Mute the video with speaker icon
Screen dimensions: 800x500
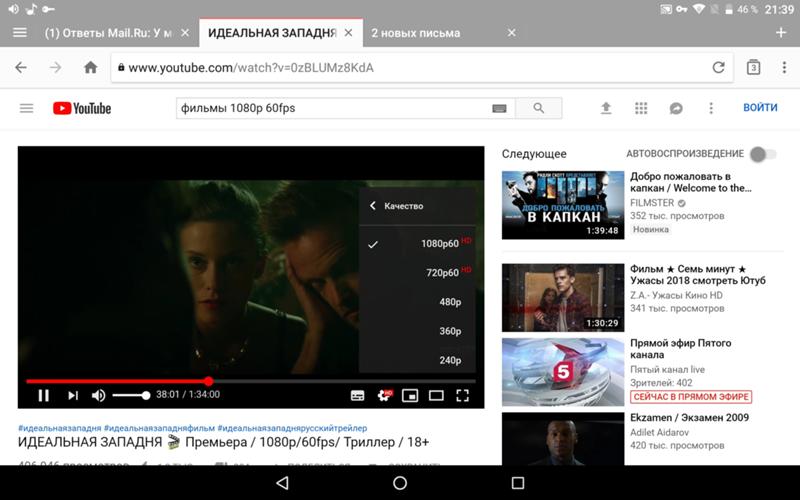(x=98, y=395)
